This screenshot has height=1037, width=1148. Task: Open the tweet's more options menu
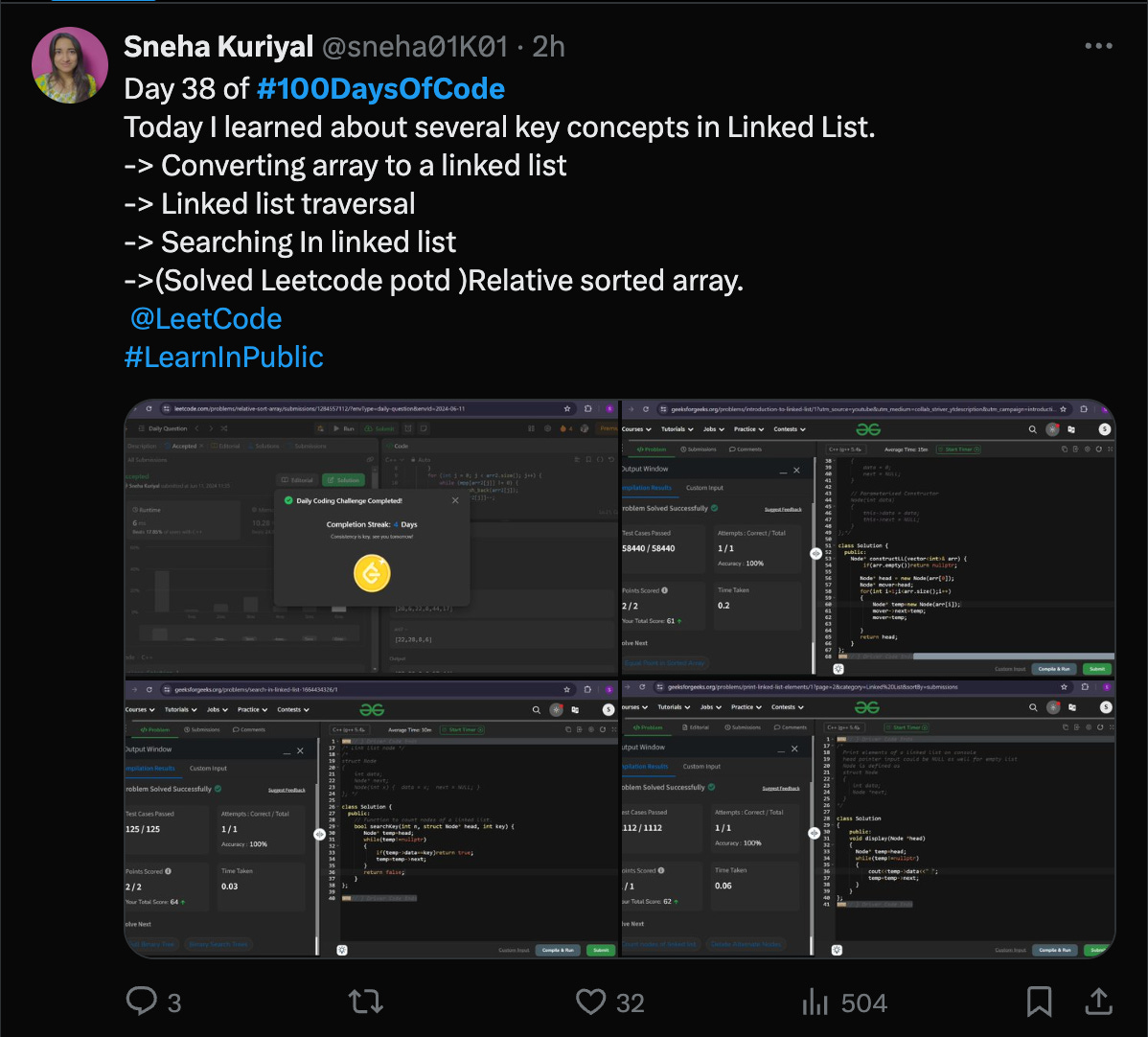pos(1098,46)
